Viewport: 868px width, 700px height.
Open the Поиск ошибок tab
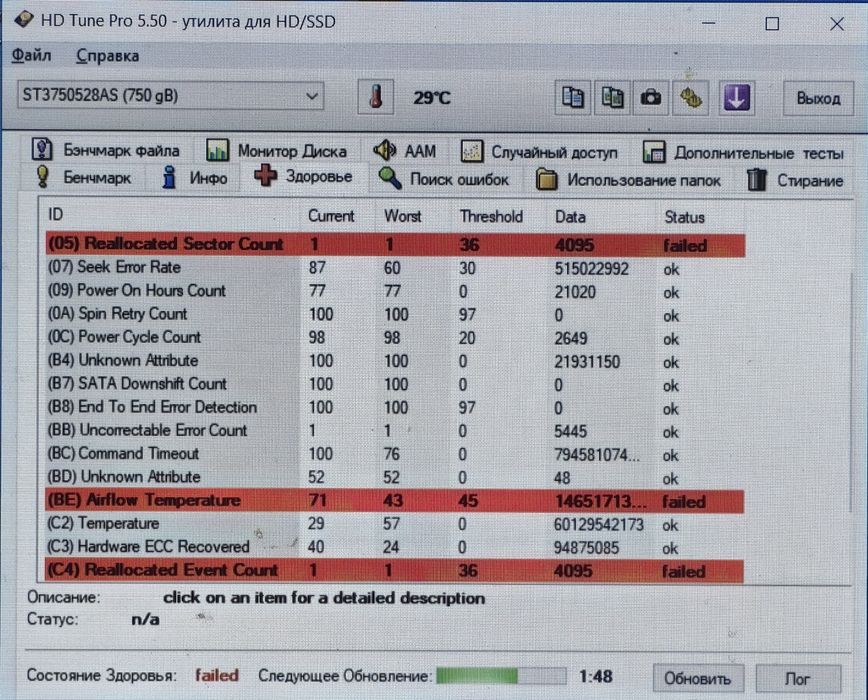pos(444,179)
